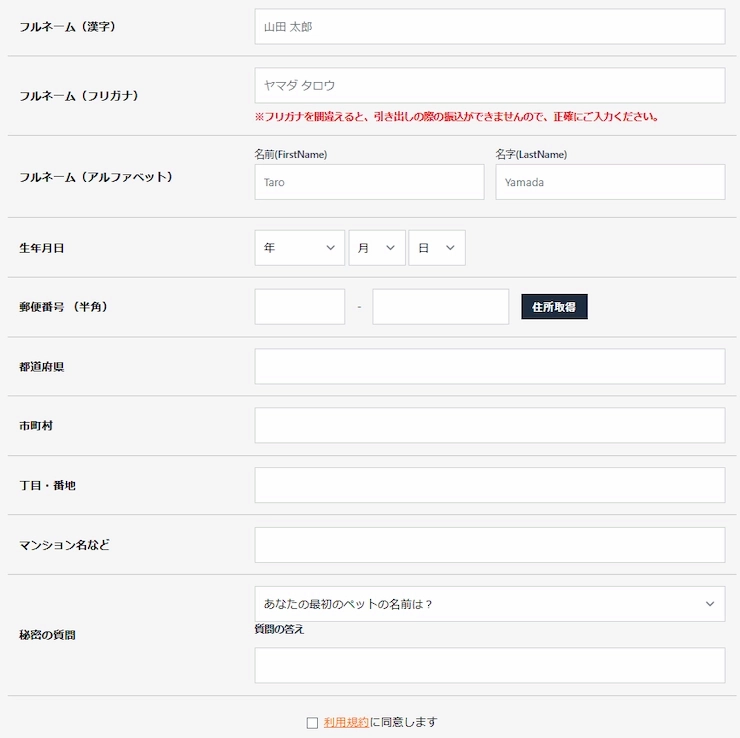This screenshot has width=740, height=738.
Task: Click the フルネーム（アルファベット） label
Action: (x=96, y=177)
